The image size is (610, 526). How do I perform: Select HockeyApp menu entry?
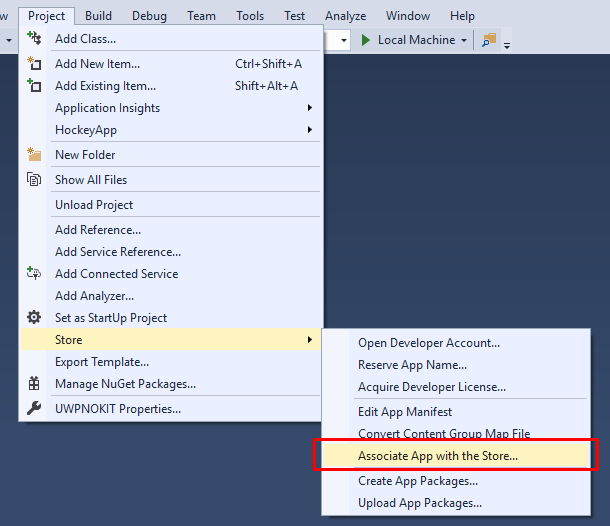click(x=171, y=130)
